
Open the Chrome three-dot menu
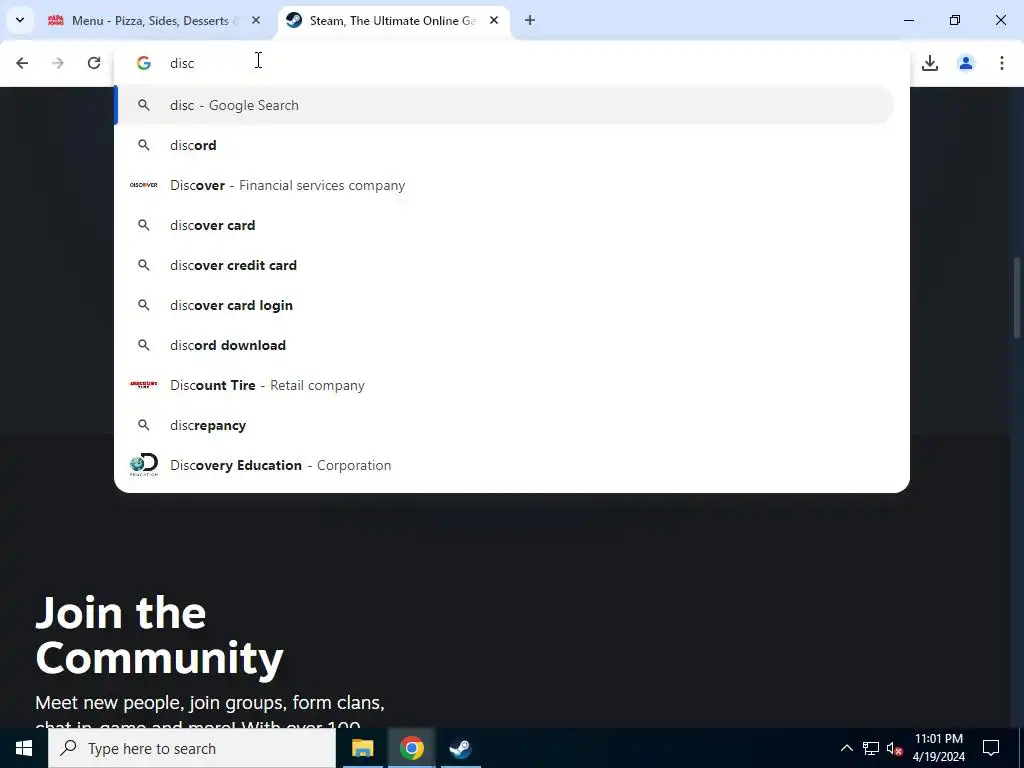1002,63
